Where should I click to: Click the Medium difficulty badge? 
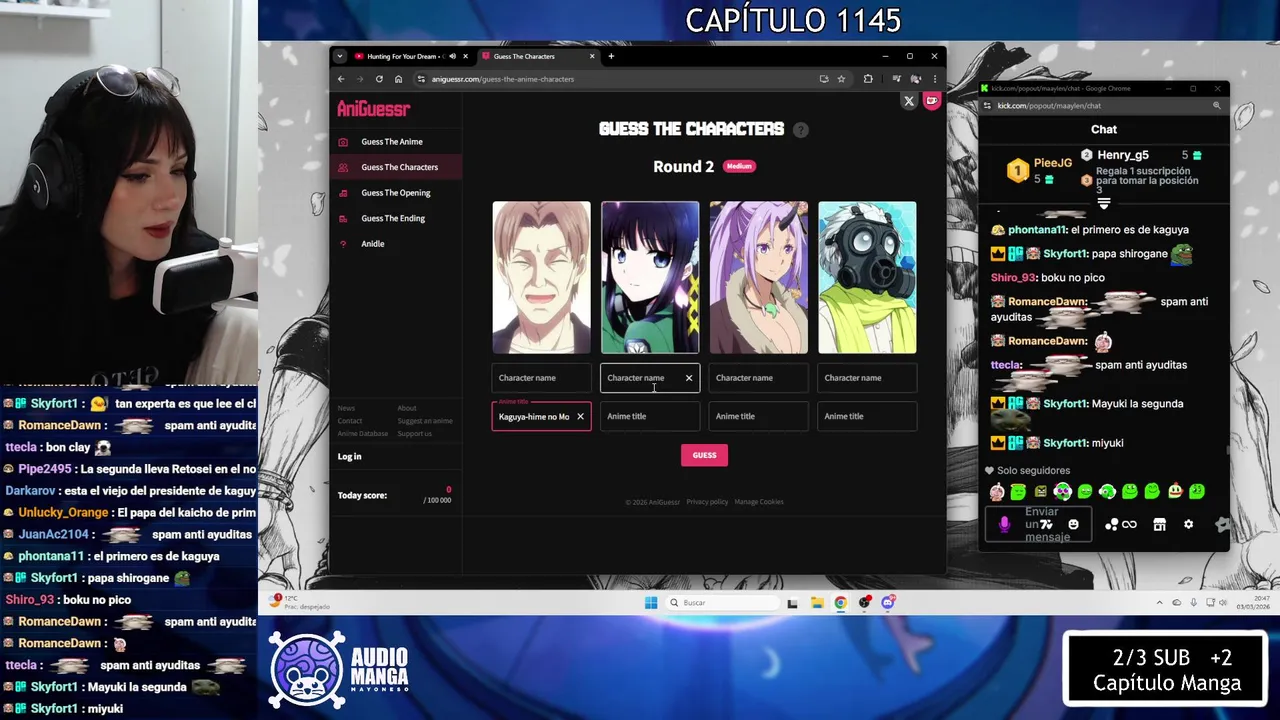coord(739,166)
